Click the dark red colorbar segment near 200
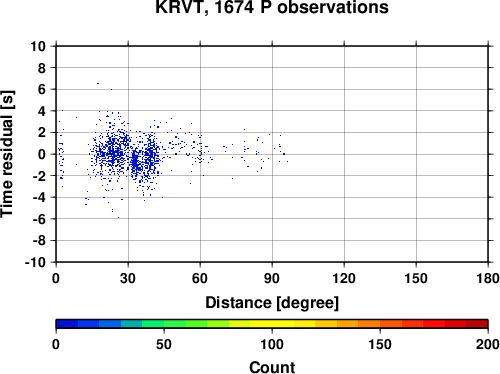 477,324
